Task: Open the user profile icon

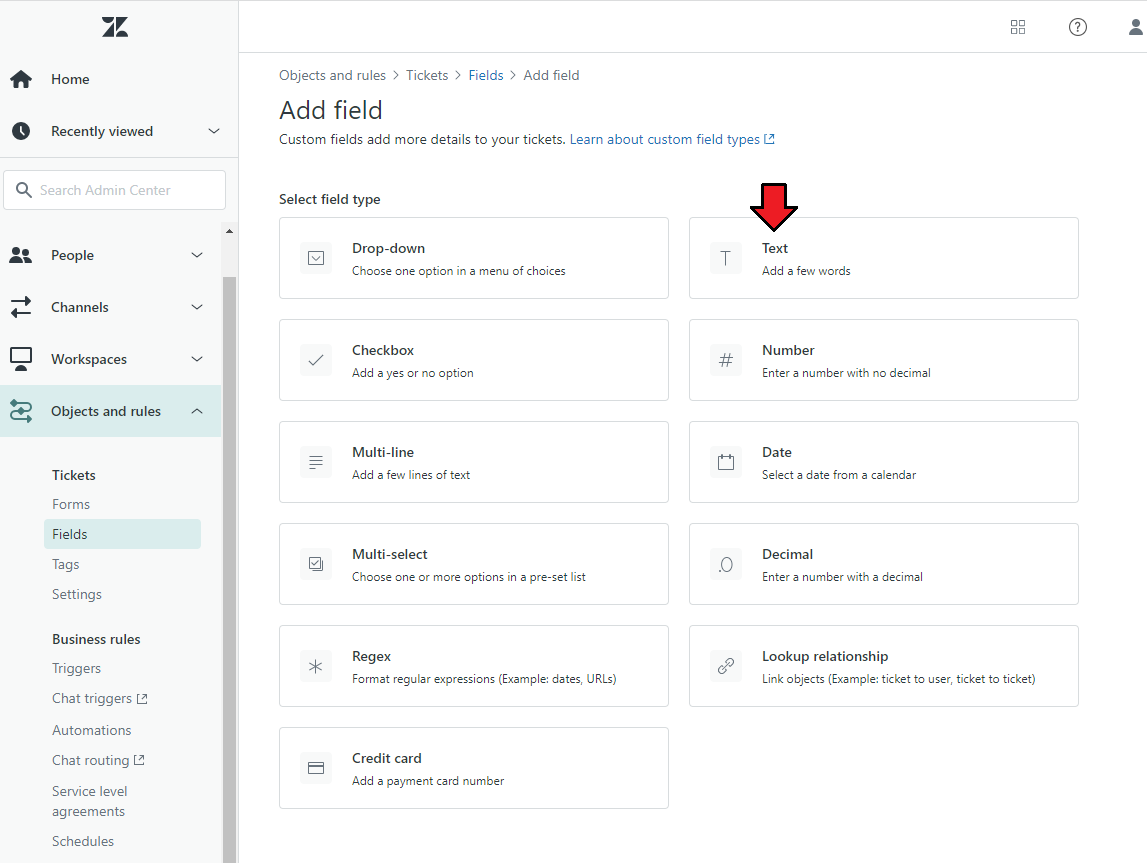Action: click(1135, 27)
